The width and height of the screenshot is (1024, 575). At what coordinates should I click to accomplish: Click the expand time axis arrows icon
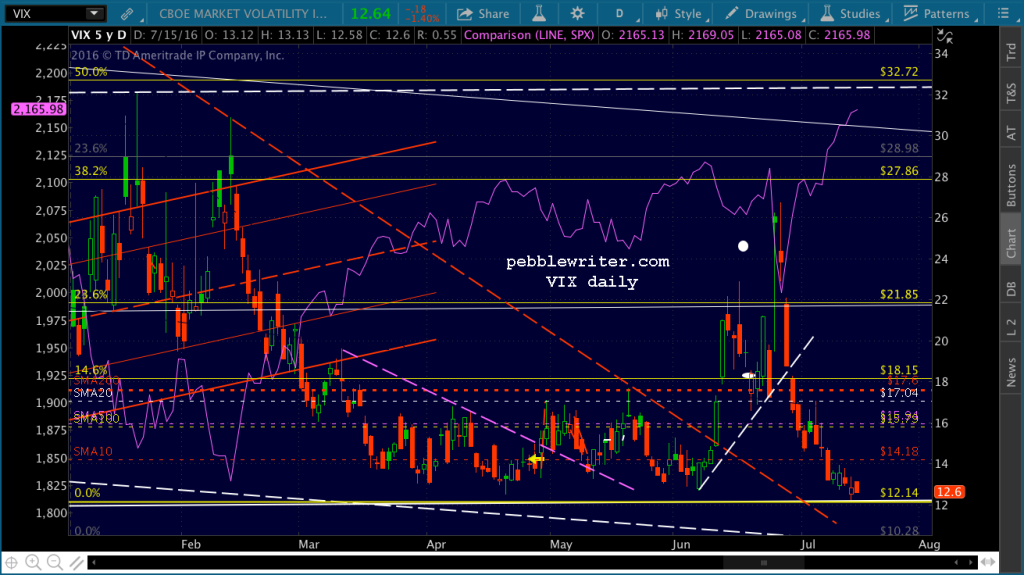tap(988, 562)
